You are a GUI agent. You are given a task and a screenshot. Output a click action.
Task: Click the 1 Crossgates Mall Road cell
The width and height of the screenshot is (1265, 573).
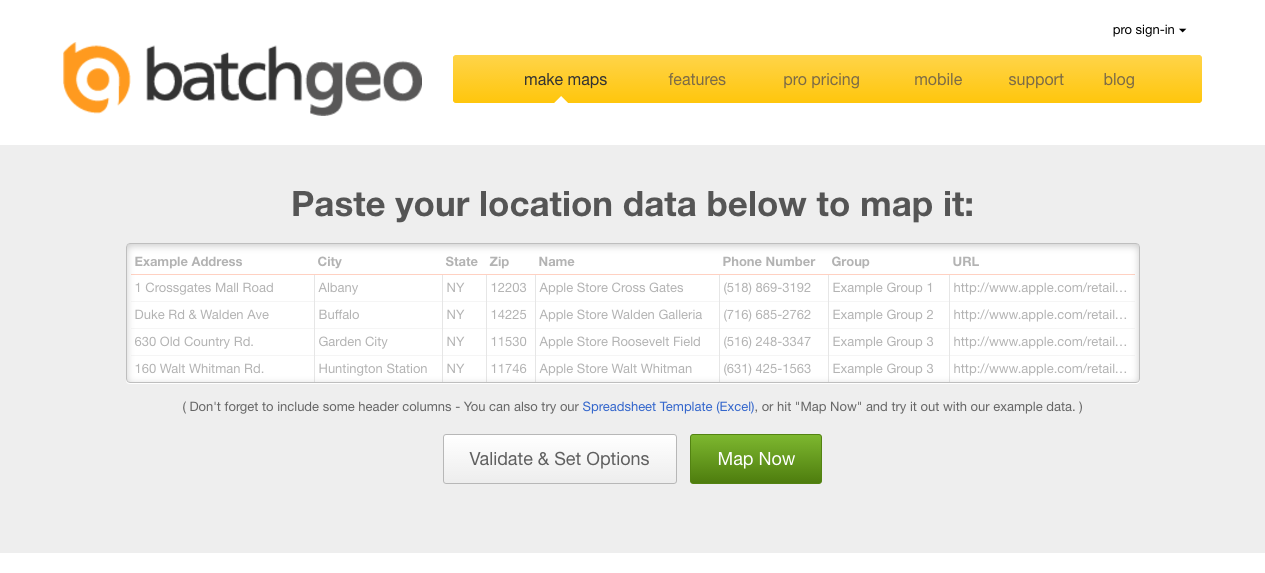pyautogui.click(x=223, y=288)
